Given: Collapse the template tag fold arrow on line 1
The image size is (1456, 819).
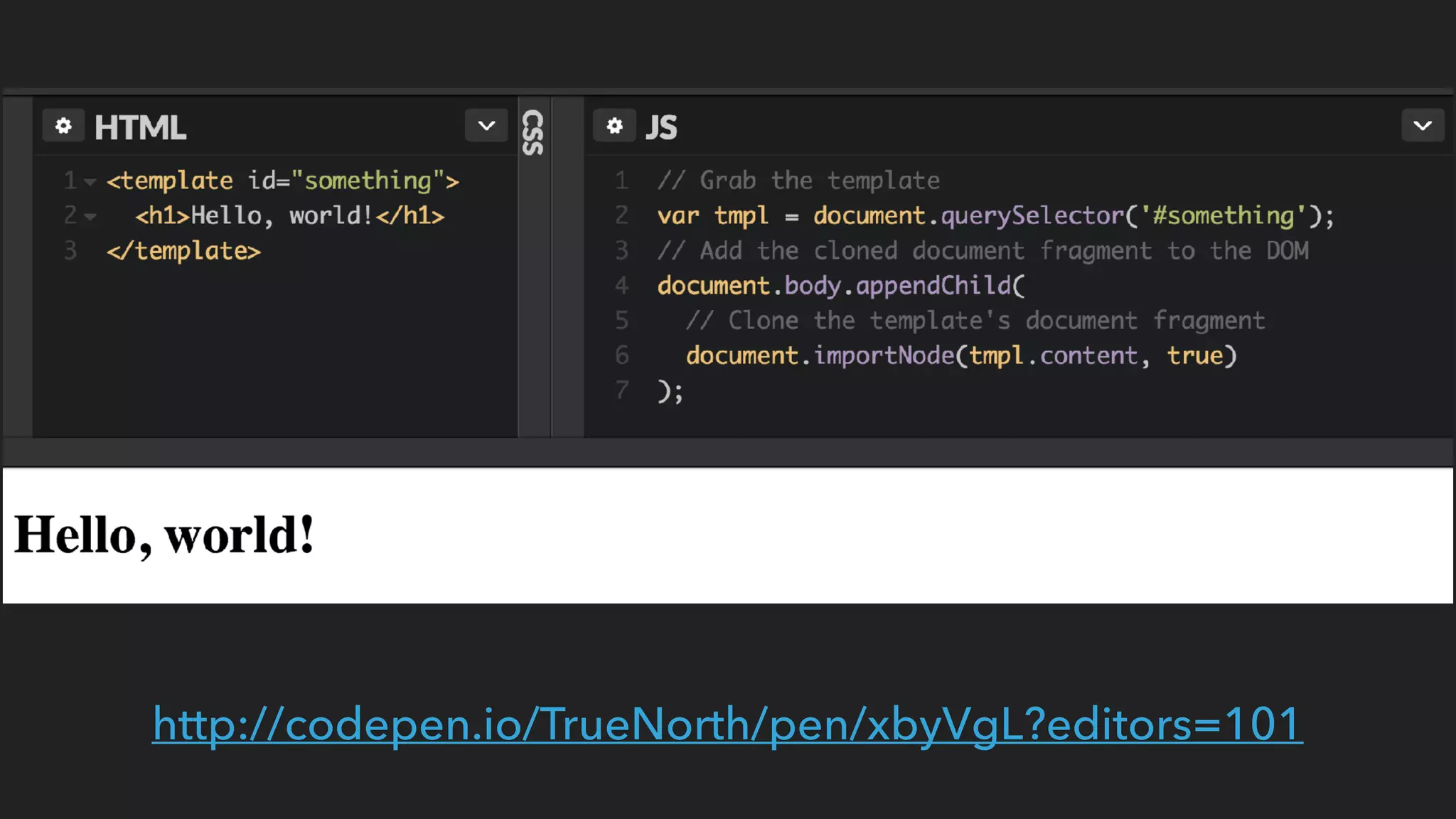Looking at the screenshot, I should (90, 182).
